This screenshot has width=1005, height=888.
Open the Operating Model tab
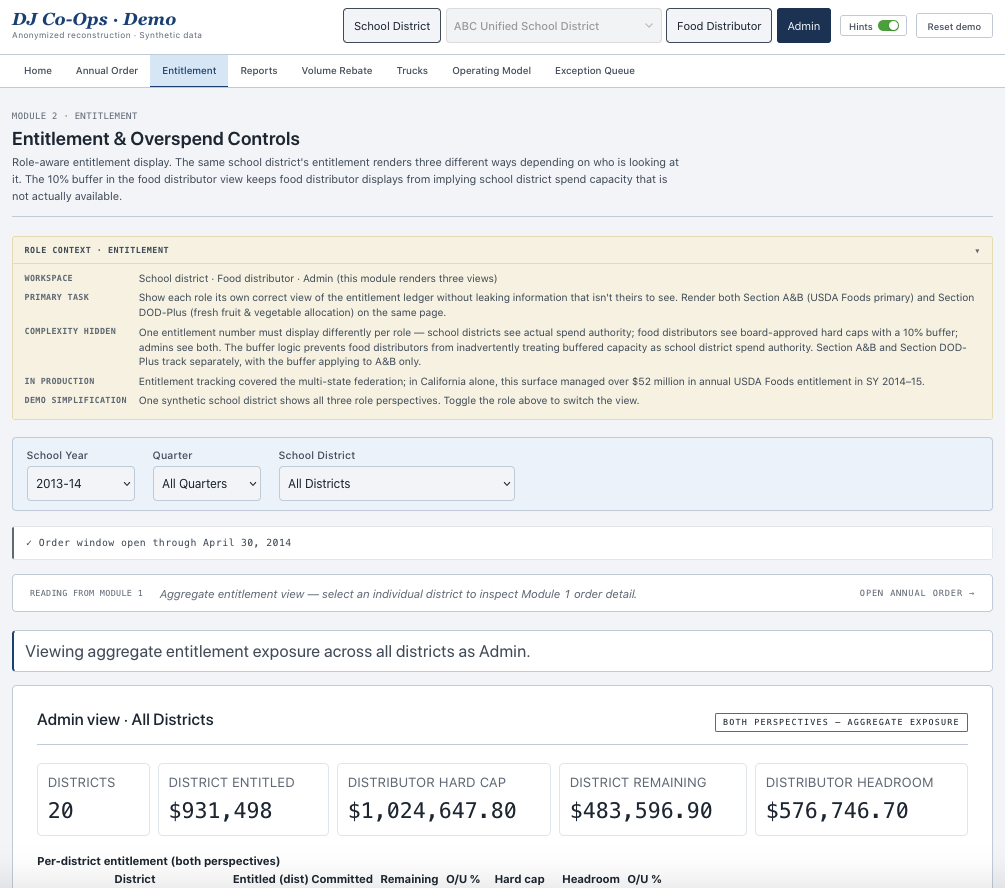491,71
